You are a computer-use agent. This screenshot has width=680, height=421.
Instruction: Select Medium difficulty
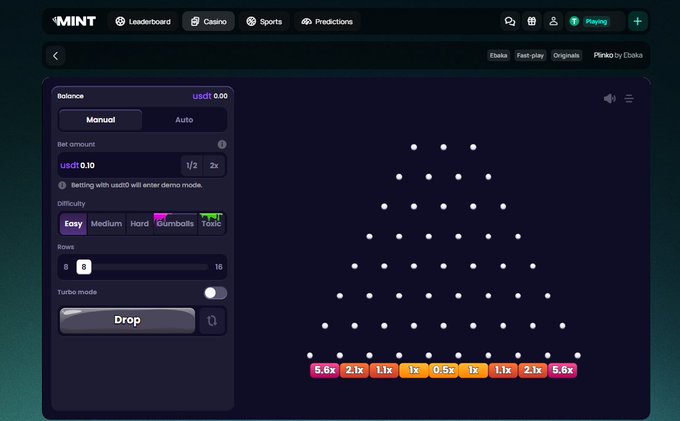[106, 224]
